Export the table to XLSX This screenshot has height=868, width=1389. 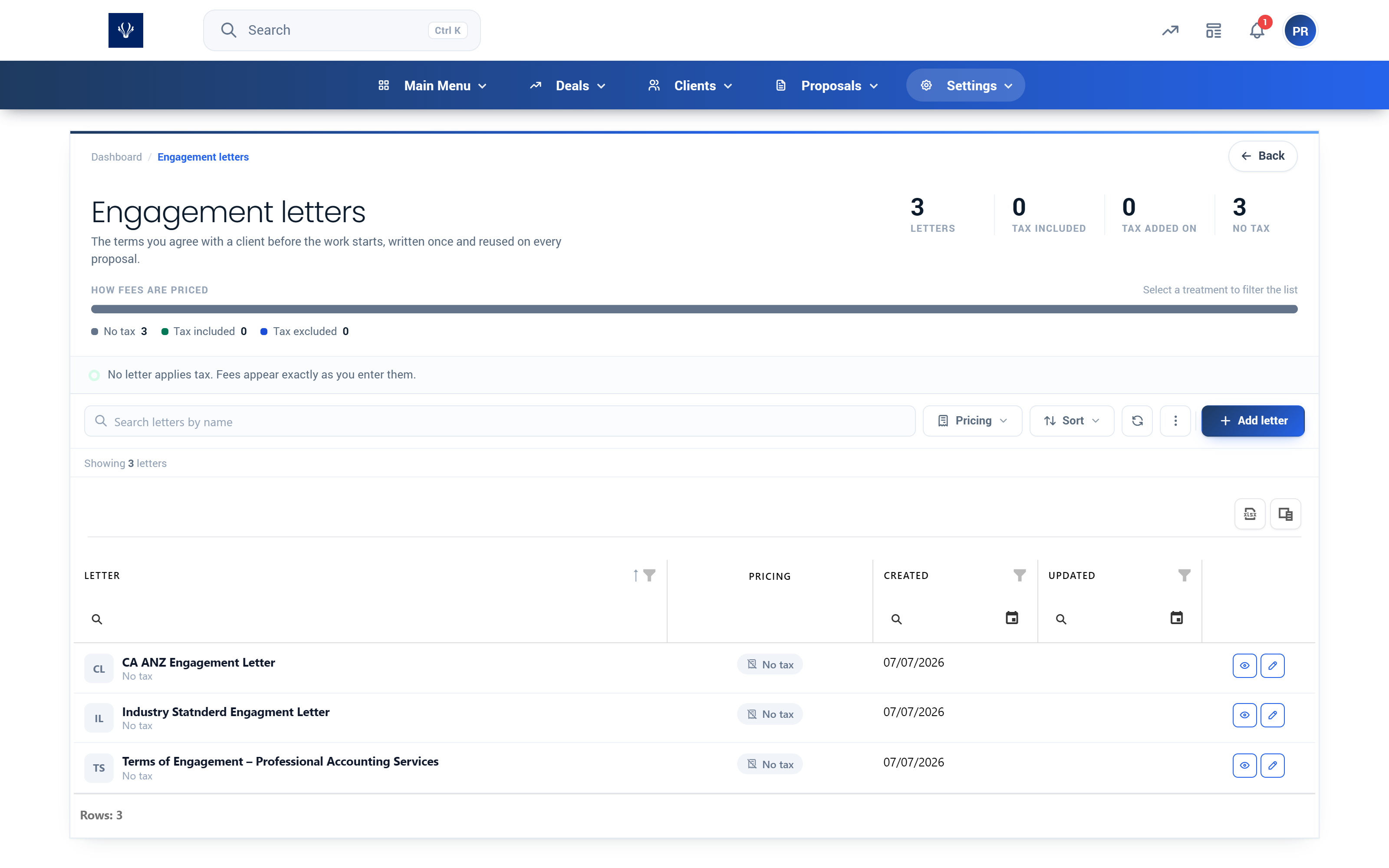(x=1250, y=514)
